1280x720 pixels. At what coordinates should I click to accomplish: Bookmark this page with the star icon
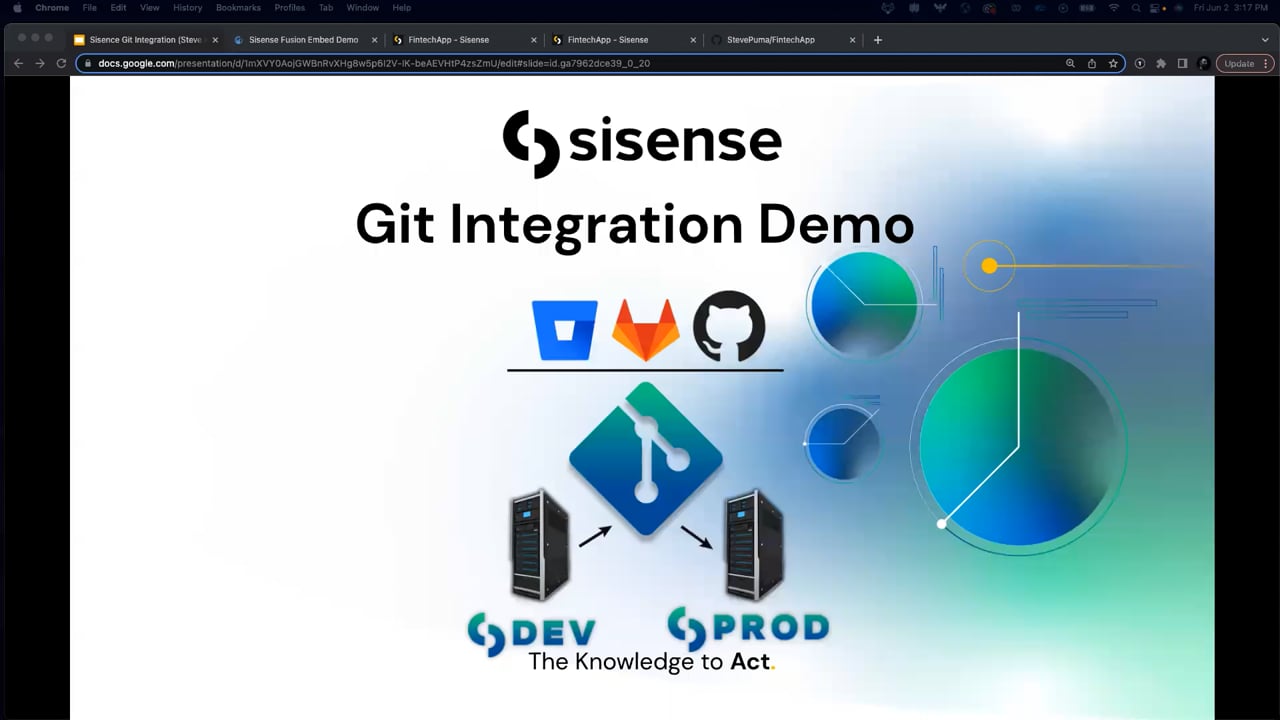1113,63
